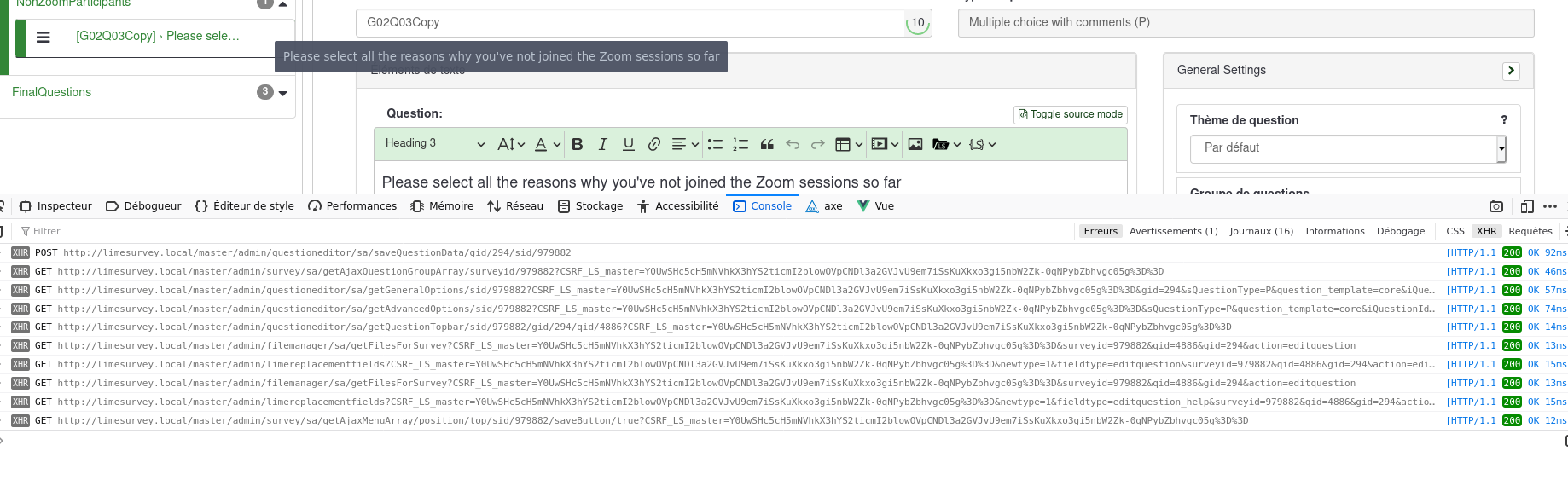Toggle Journaux (16) filter
The width and height of the screenshot is (1568, 480).
click(x=1262, y=231)
